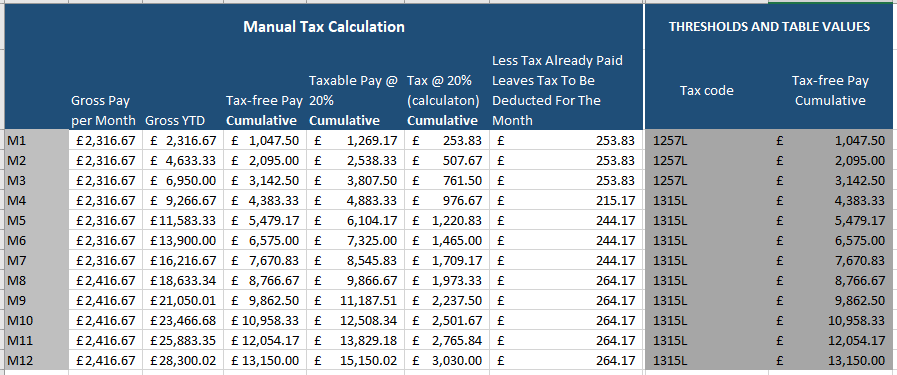The height and width of the screenshot is (375, 897).
Task: Click the M5 Tax-free Pay £5,479.17 cell
Action: [265, 221]
